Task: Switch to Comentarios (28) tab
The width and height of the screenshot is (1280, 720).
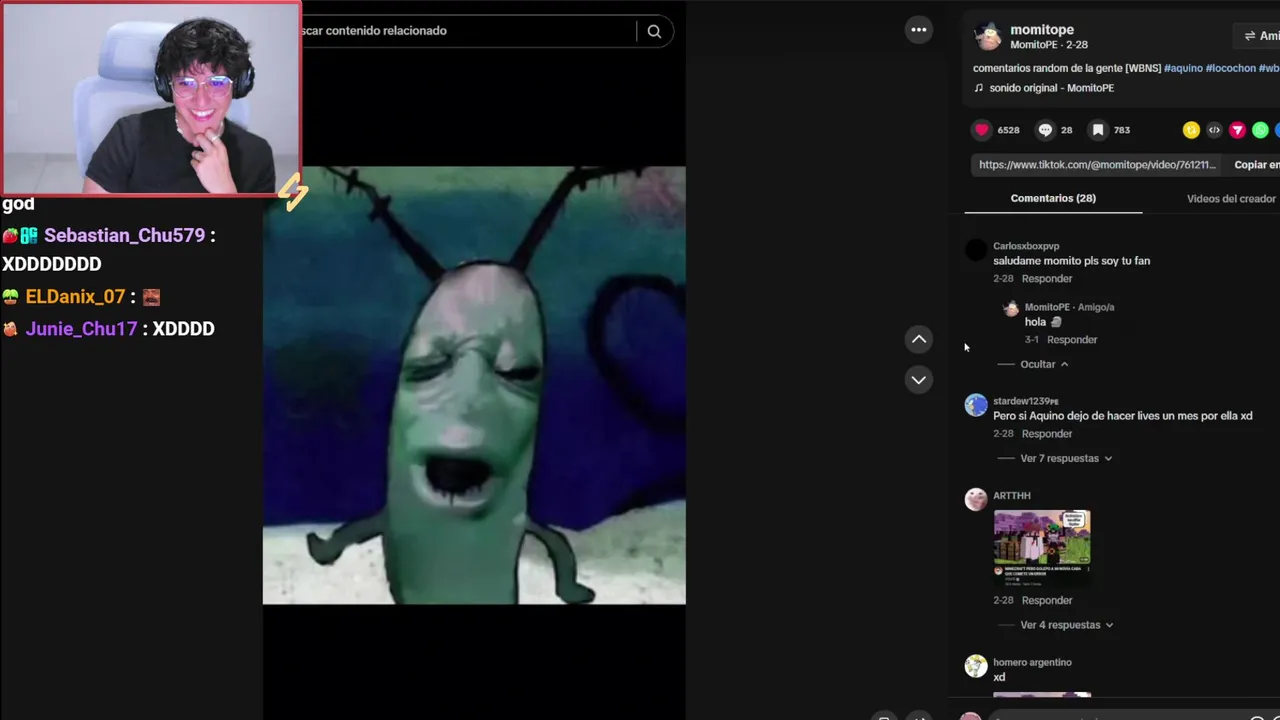Action: [x=1053, y=198]
